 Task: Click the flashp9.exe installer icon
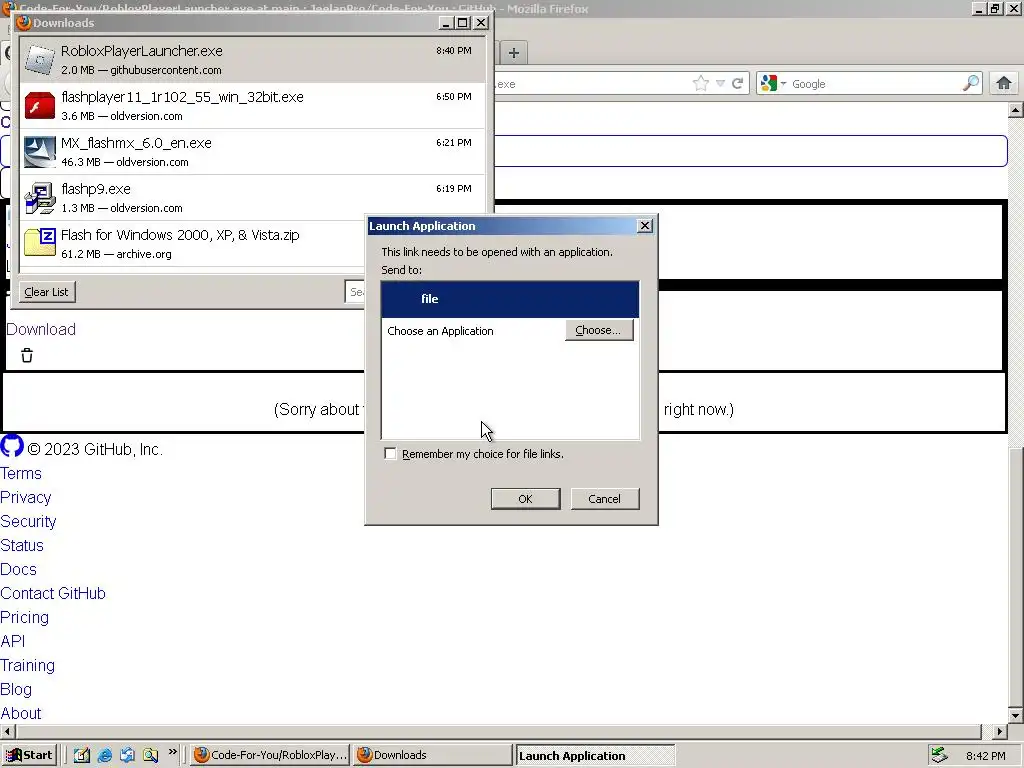click(x=40, y=198)
